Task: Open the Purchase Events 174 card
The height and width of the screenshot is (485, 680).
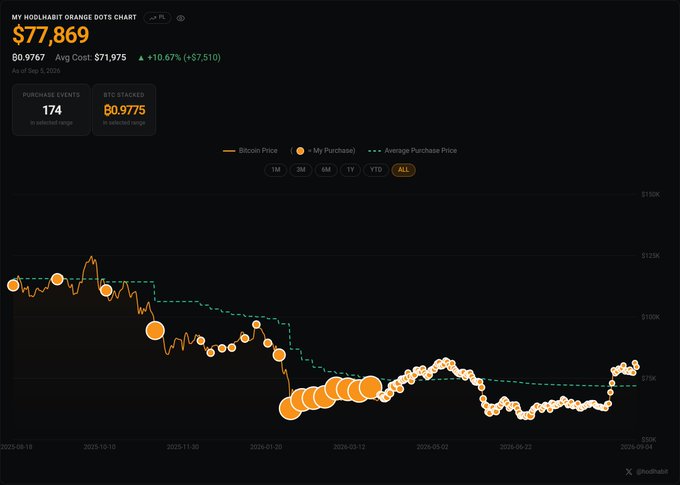Action: pyautogui.click(x=51, y=110)
